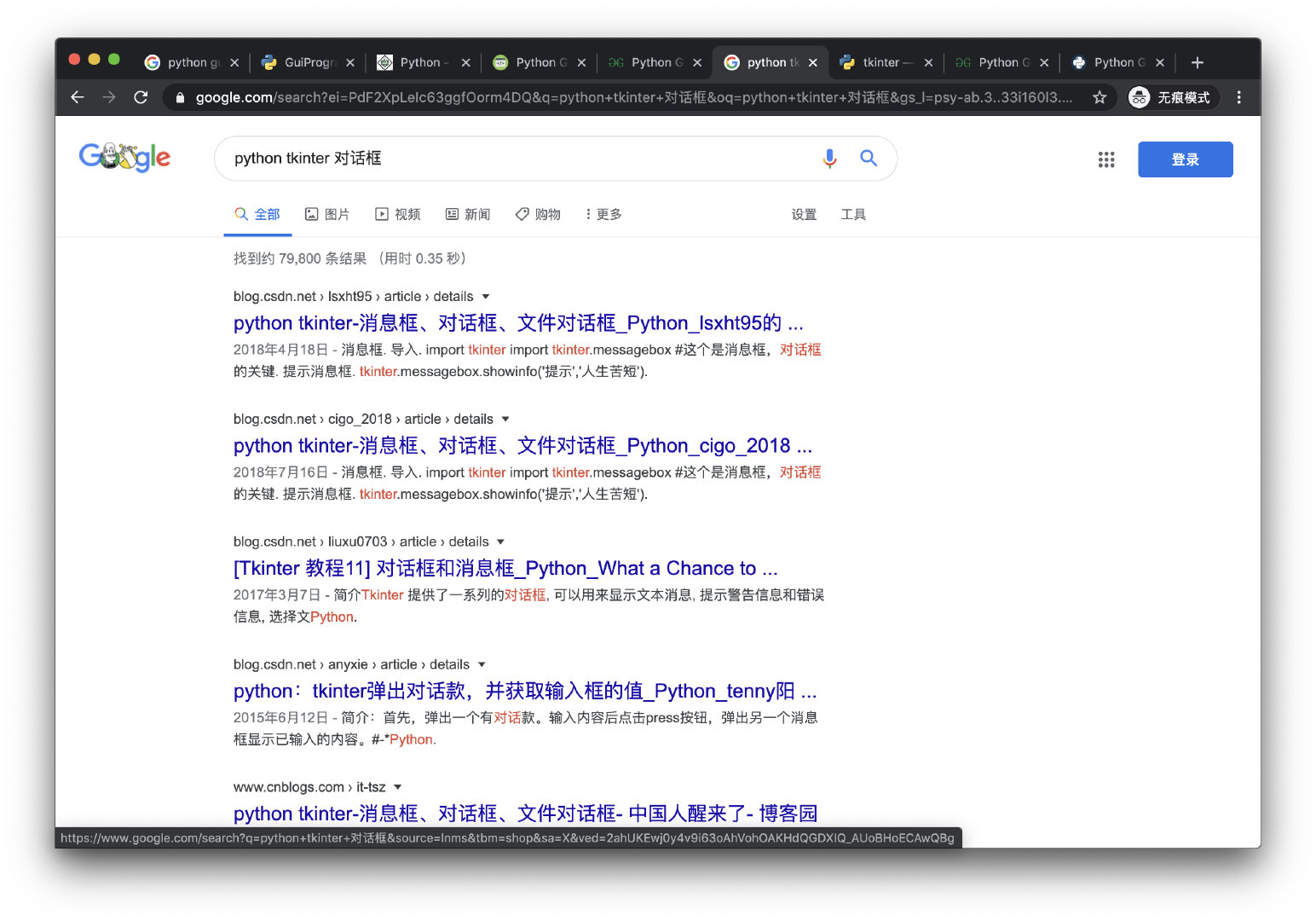Open 设置 search settings

point(804,215)
